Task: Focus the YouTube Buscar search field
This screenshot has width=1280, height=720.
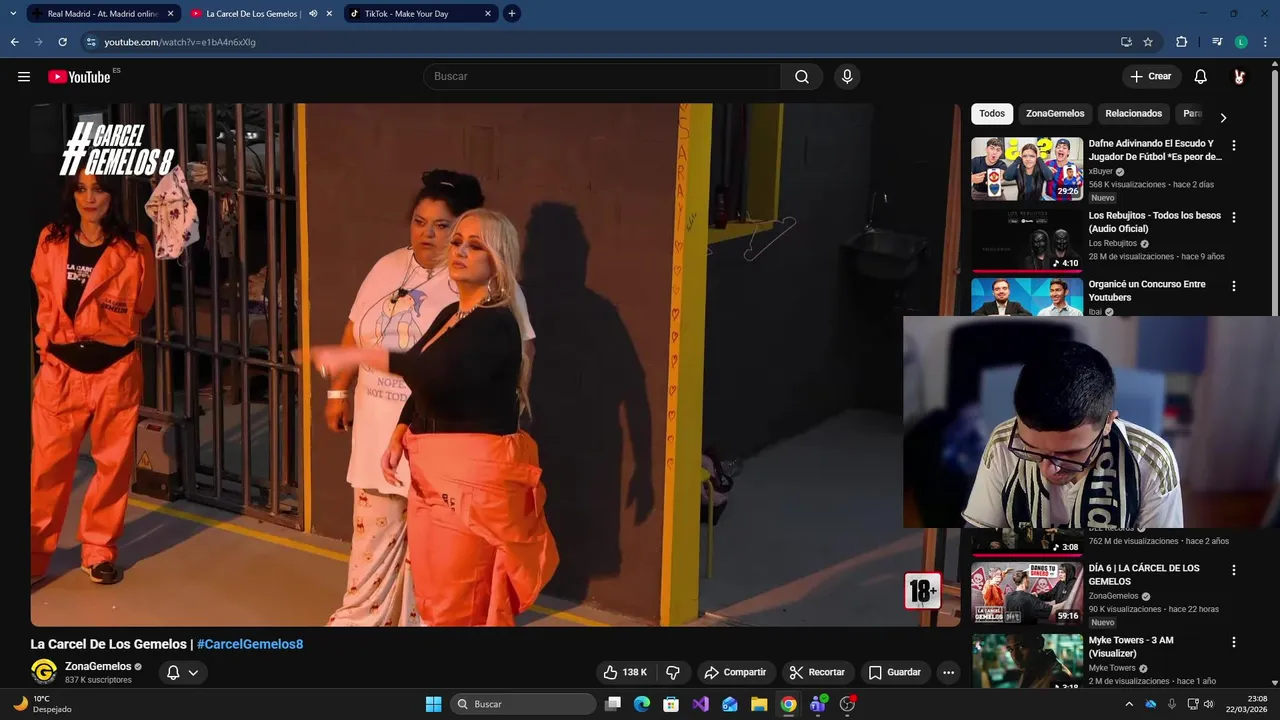Action: (602, 77)
